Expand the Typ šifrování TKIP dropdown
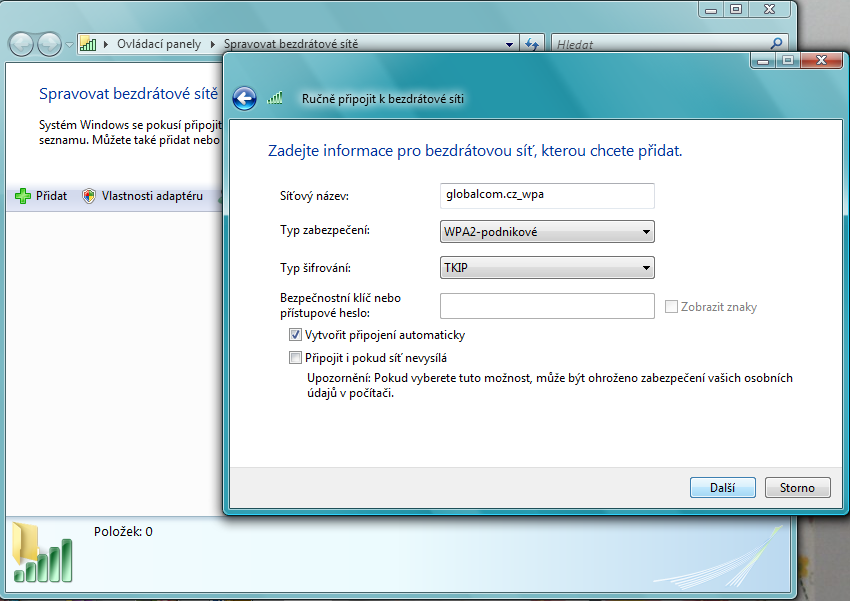Image resolution: width=850 pixels, height=601 pixels. tap(547, 268)
